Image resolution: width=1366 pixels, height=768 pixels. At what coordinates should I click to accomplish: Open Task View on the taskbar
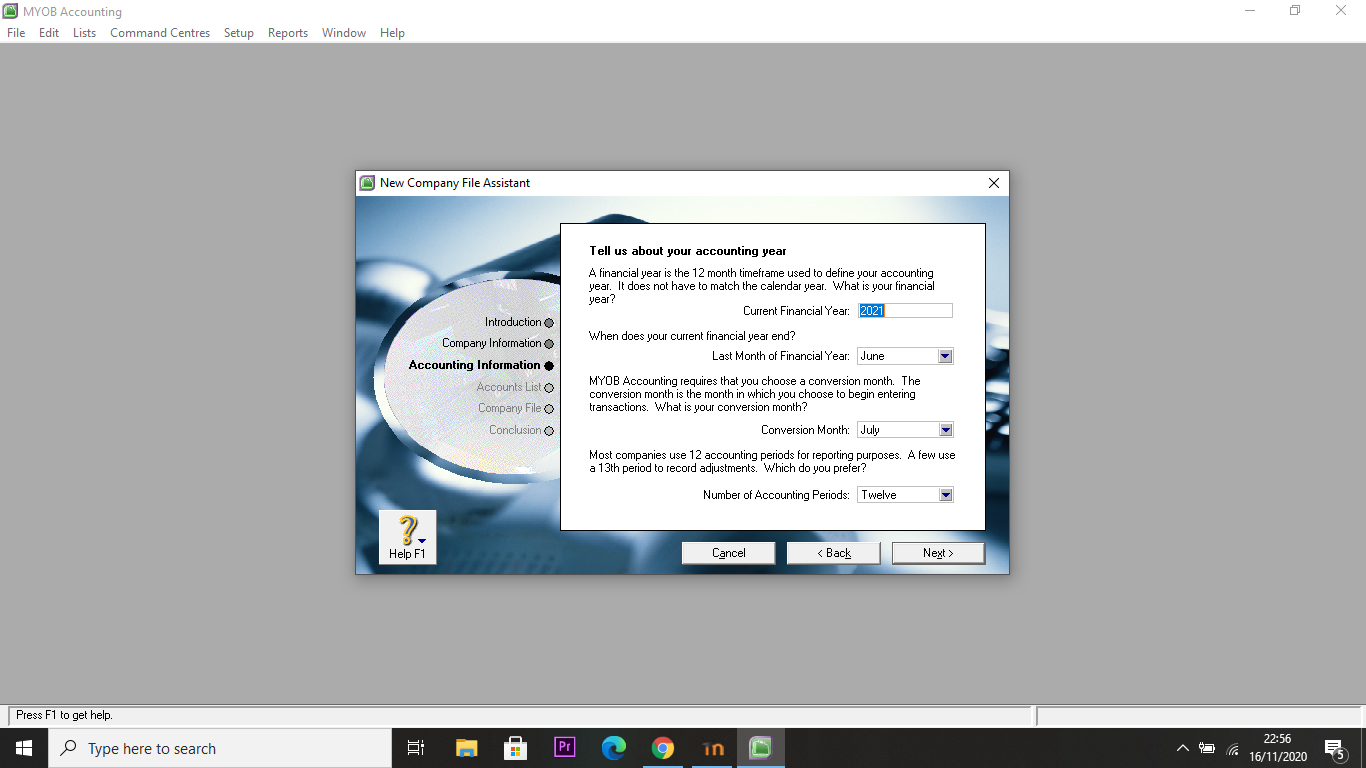click(x=416, y=748)
